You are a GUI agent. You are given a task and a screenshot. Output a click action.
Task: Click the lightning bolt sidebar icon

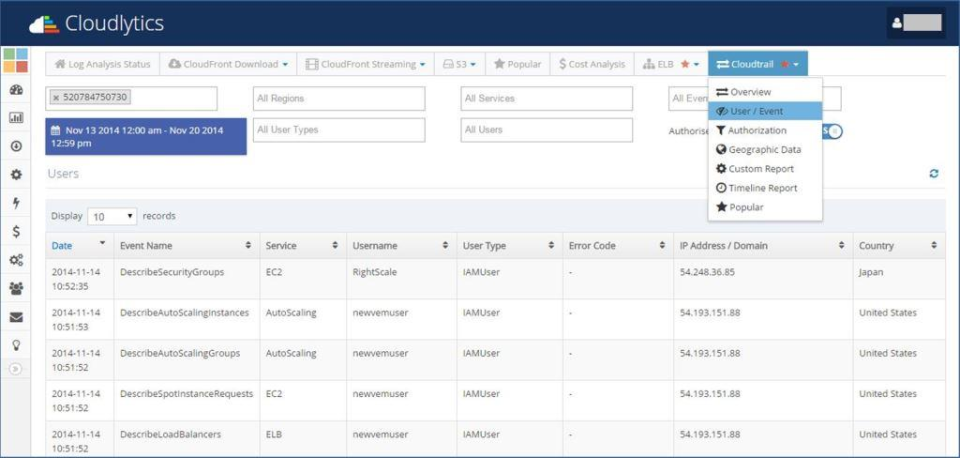click(x=17, y=203)
